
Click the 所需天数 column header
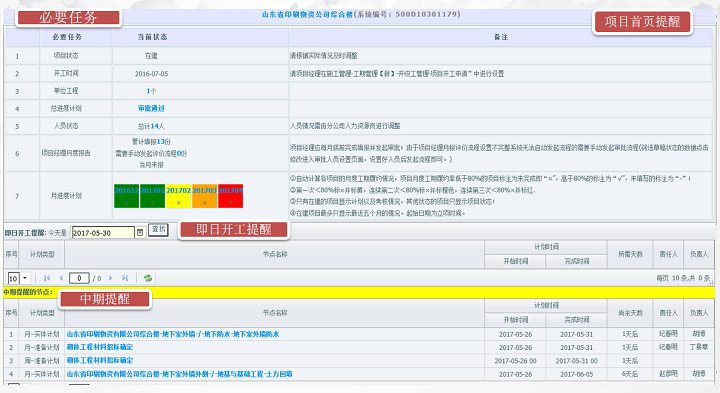630,254
